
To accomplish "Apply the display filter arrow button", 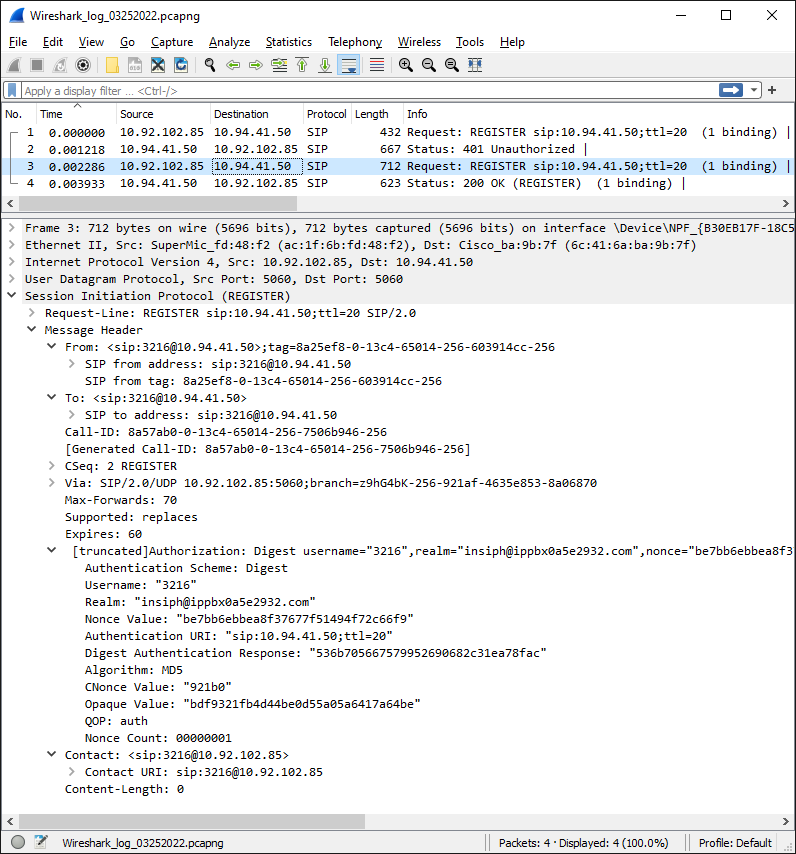I will tap(731, 90).
